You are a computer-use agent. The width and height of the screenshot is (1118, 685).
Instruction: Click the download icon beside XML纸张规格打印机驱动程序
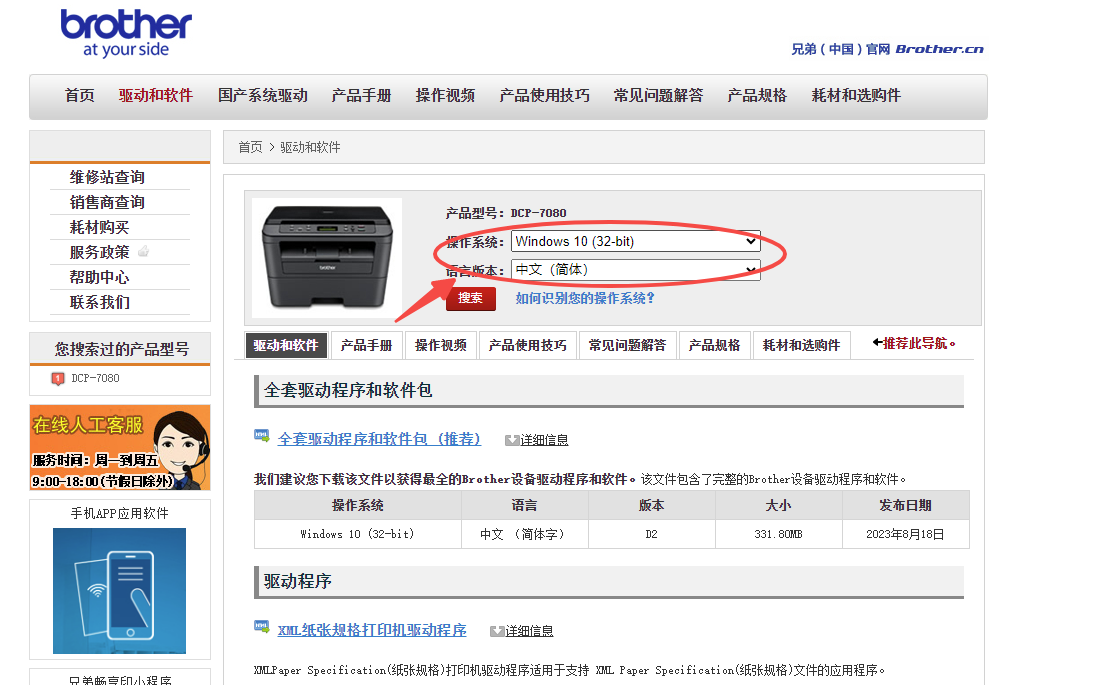(x=261, y=628)
